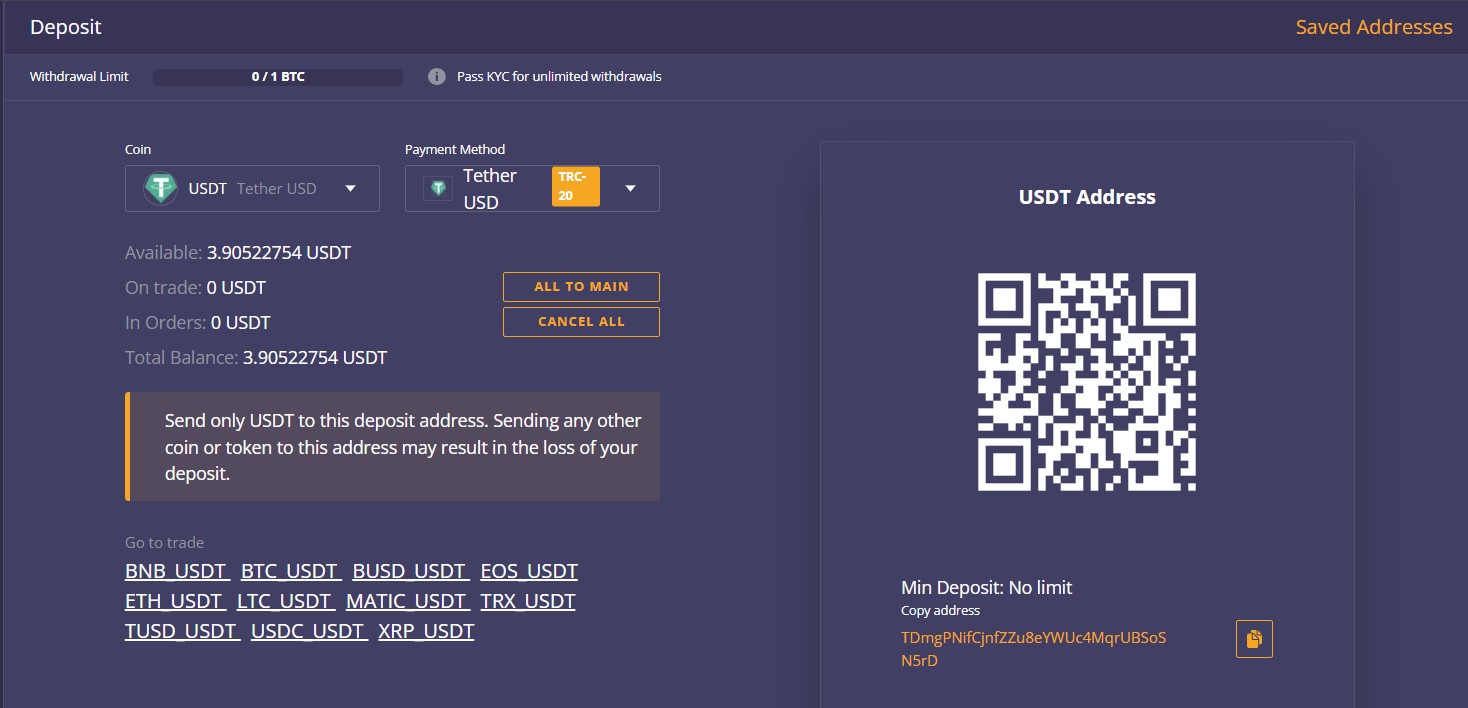
Task: Click the Available 3.90522754 USDT balance
Action: coord(279,253)
